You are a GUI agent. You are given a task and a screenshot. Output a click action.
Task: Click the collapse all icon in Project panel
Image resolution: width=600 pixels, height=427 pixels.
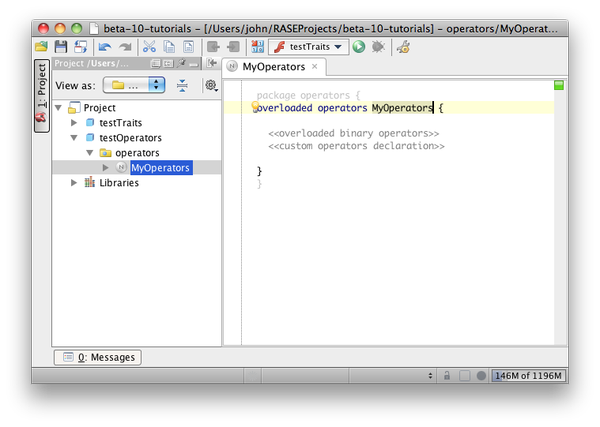[x=182, y=86]
